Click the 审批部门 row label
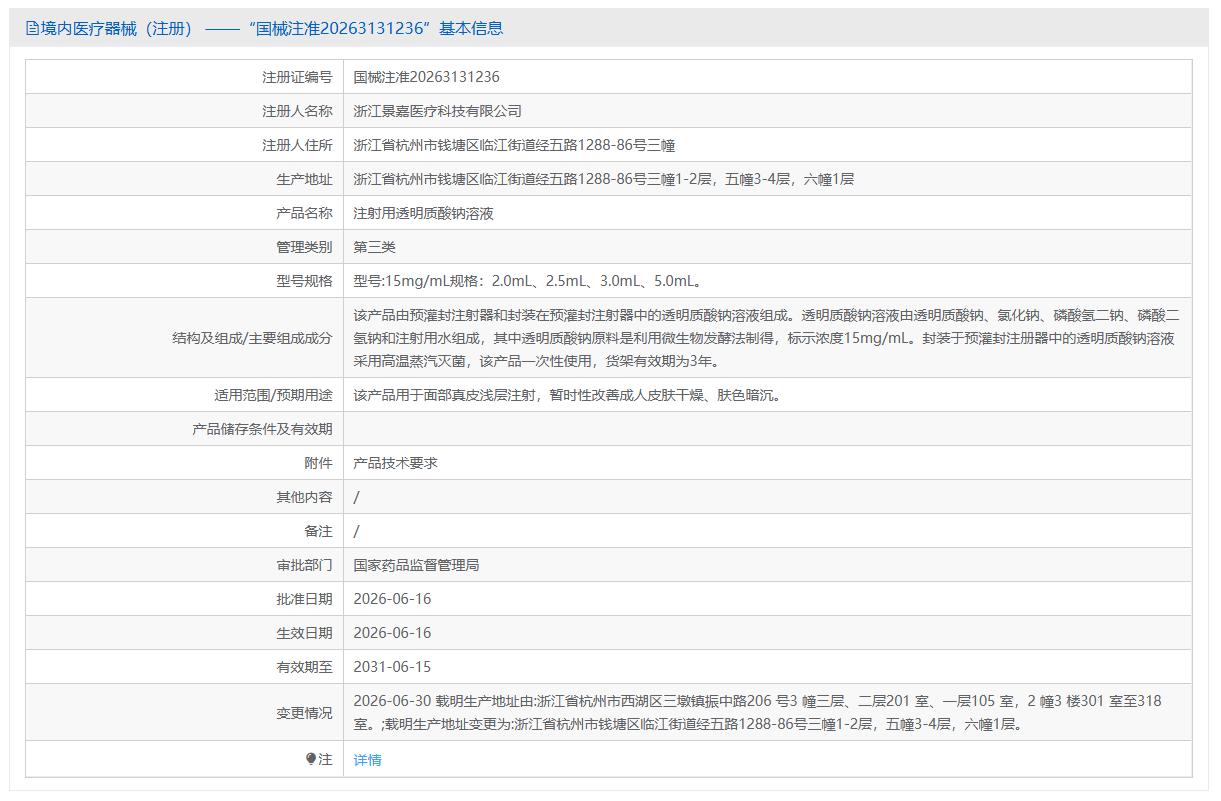Screen dimensions: 1221x801 tap(304, 565)
